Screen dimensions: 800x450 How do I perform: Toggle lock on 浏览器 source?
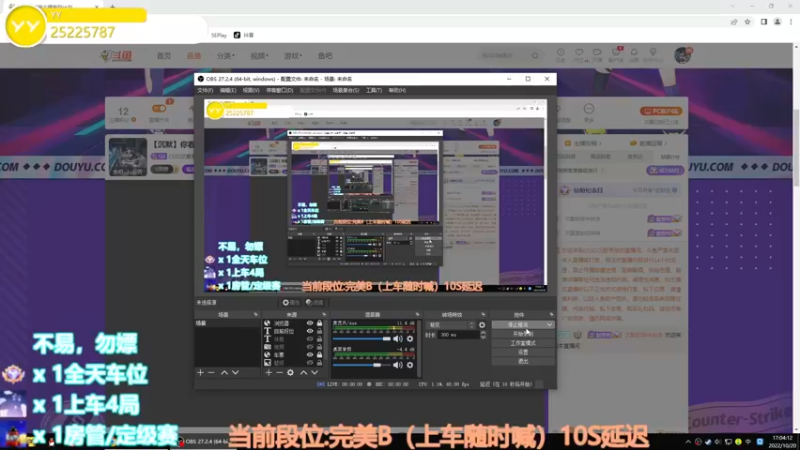319,323
